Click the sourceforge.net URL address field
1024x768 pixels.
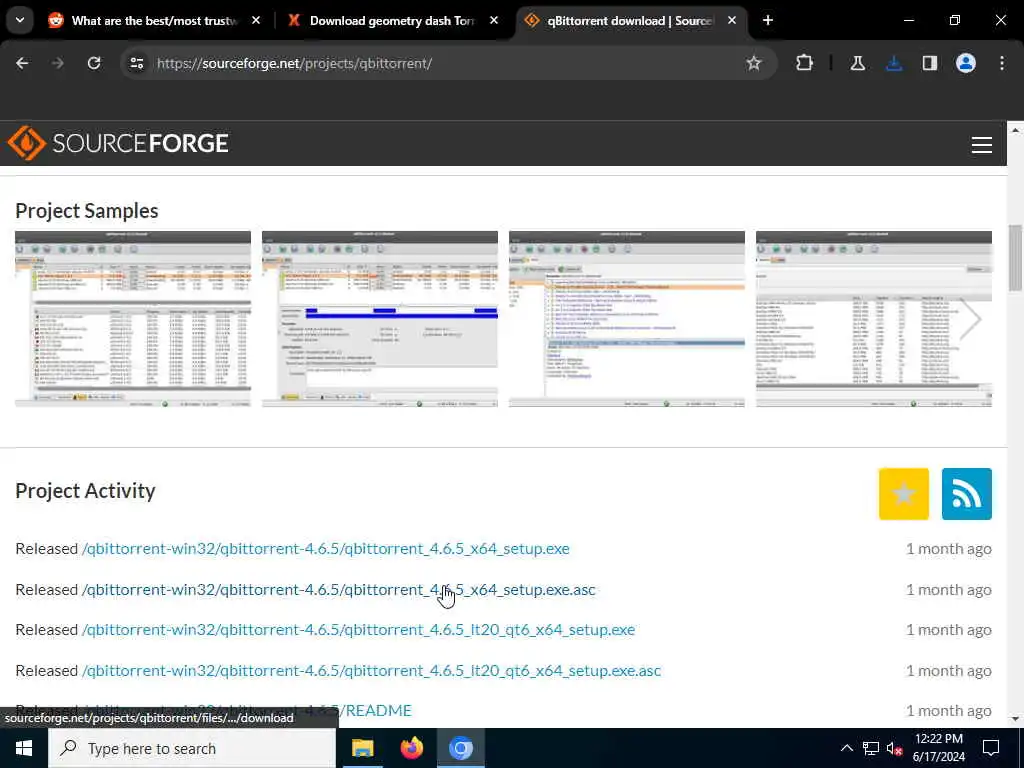click(447, 63)
